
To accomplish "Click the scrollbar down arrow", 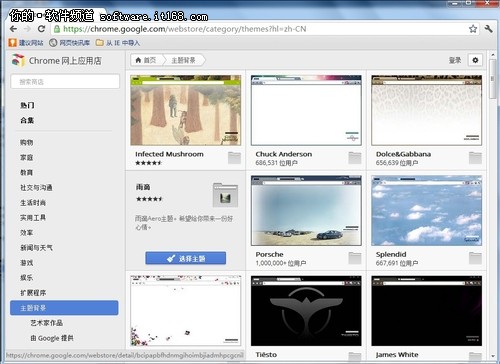I will [492, 356].
